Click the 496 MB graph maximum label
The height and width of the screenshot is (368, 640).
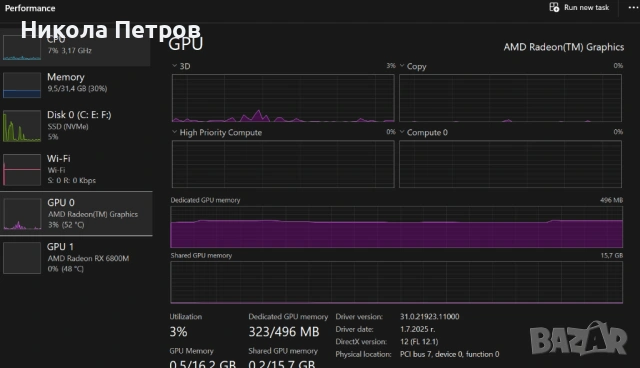611,200
